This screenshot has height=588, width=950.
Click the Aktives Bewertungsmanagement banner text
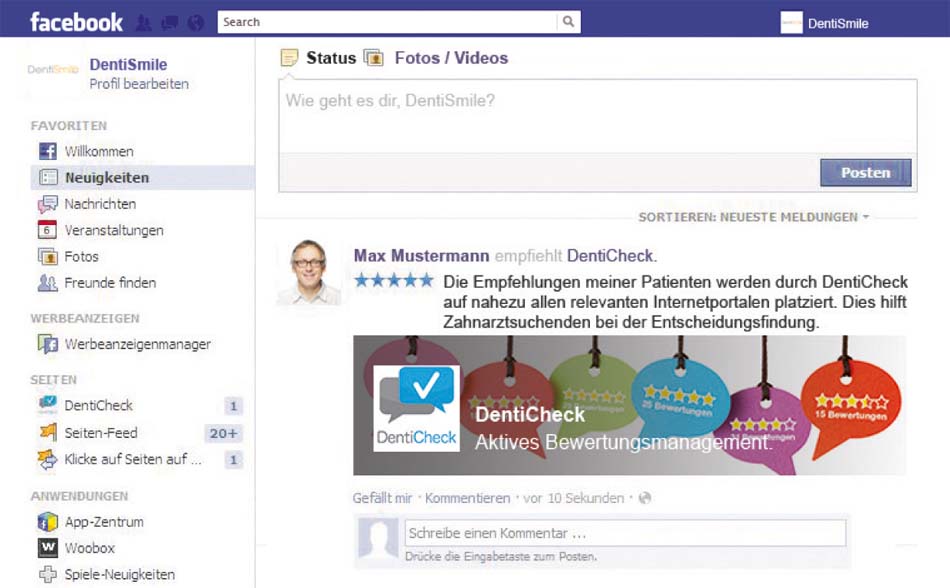pyautogui.click(x=623, y=442)
